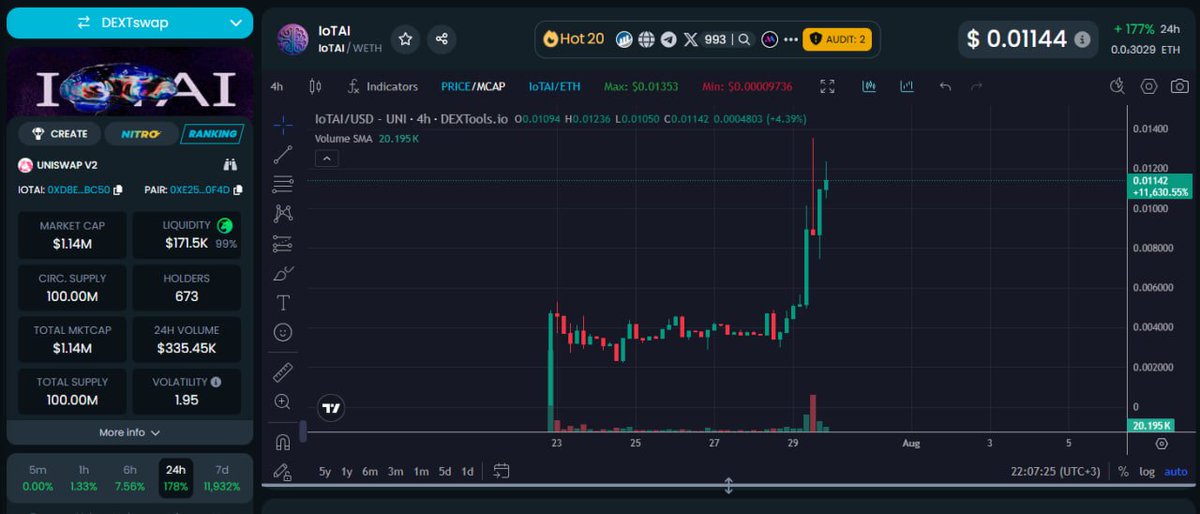Select the pattern drawing tool
This screenshot has height=514, width=1200.
tap(283, 213)
